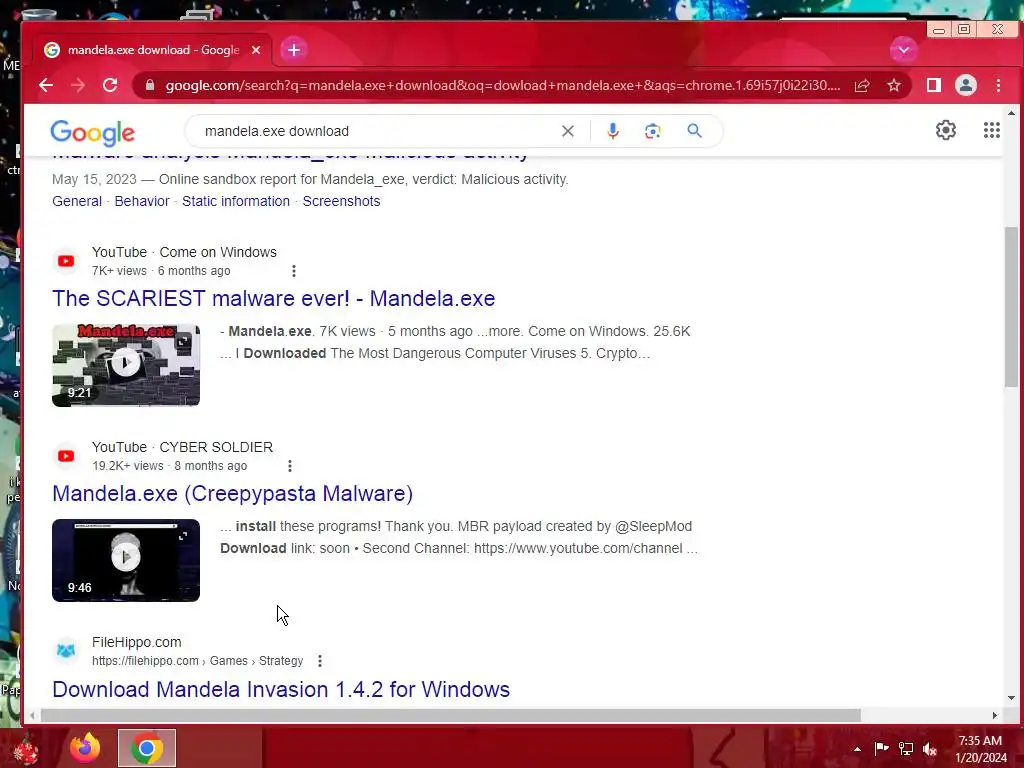This screenshot has height=768, width=1024.
Task: Click 'https://filehippo.com › Games › Strategy' breadcrumb
Action: tap(198, 661)
